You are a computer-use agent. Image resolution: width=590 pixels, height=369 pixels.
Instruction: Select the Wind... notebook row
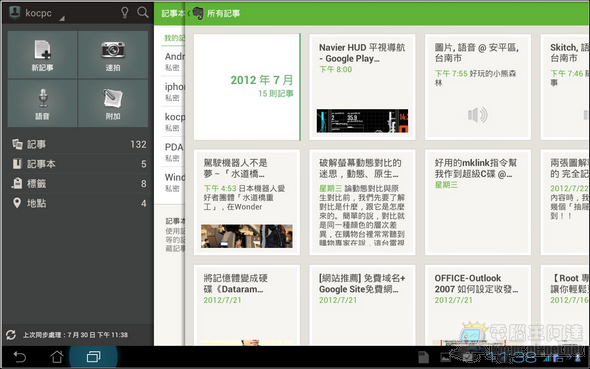pyautogui.click(x=173, y=182)
